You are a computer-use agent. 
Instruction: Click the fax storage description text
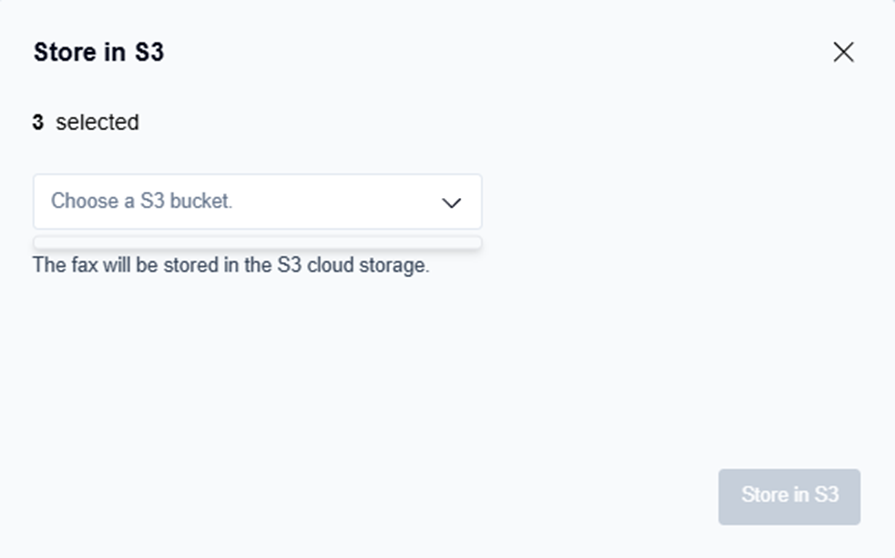tap(231, 267)
